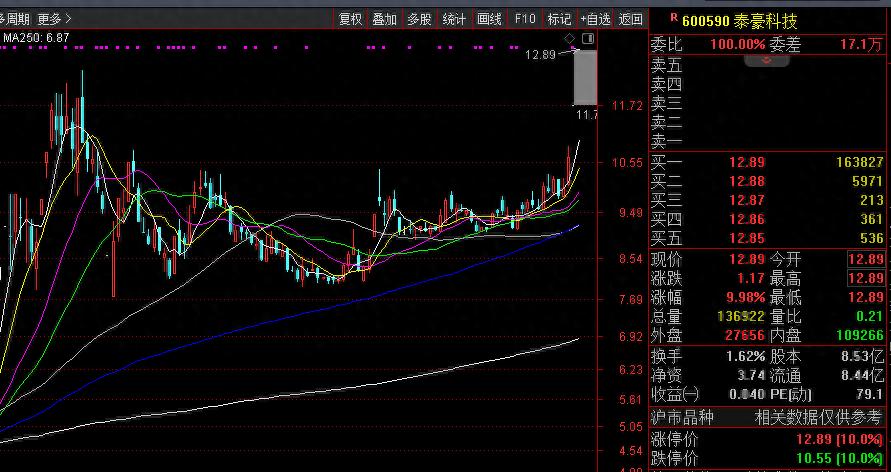The width and height of the screenshot is (891, 472).
Task: Activate the 画线 drawing tool
Action: 489,19
